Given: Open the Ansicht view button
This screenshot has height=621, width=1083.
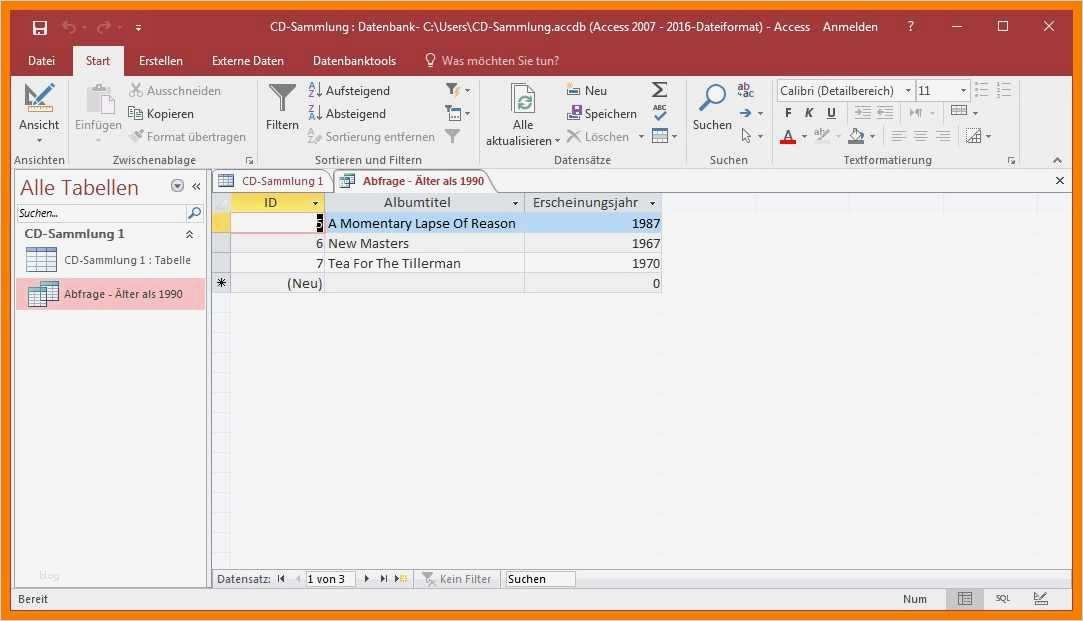Looking at the screenshot, I should [39, 112].
